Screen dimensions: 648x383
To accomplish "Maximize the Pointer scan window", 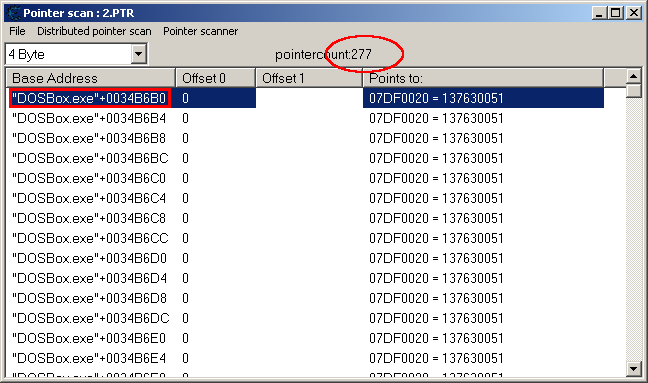I will [616, 13].
